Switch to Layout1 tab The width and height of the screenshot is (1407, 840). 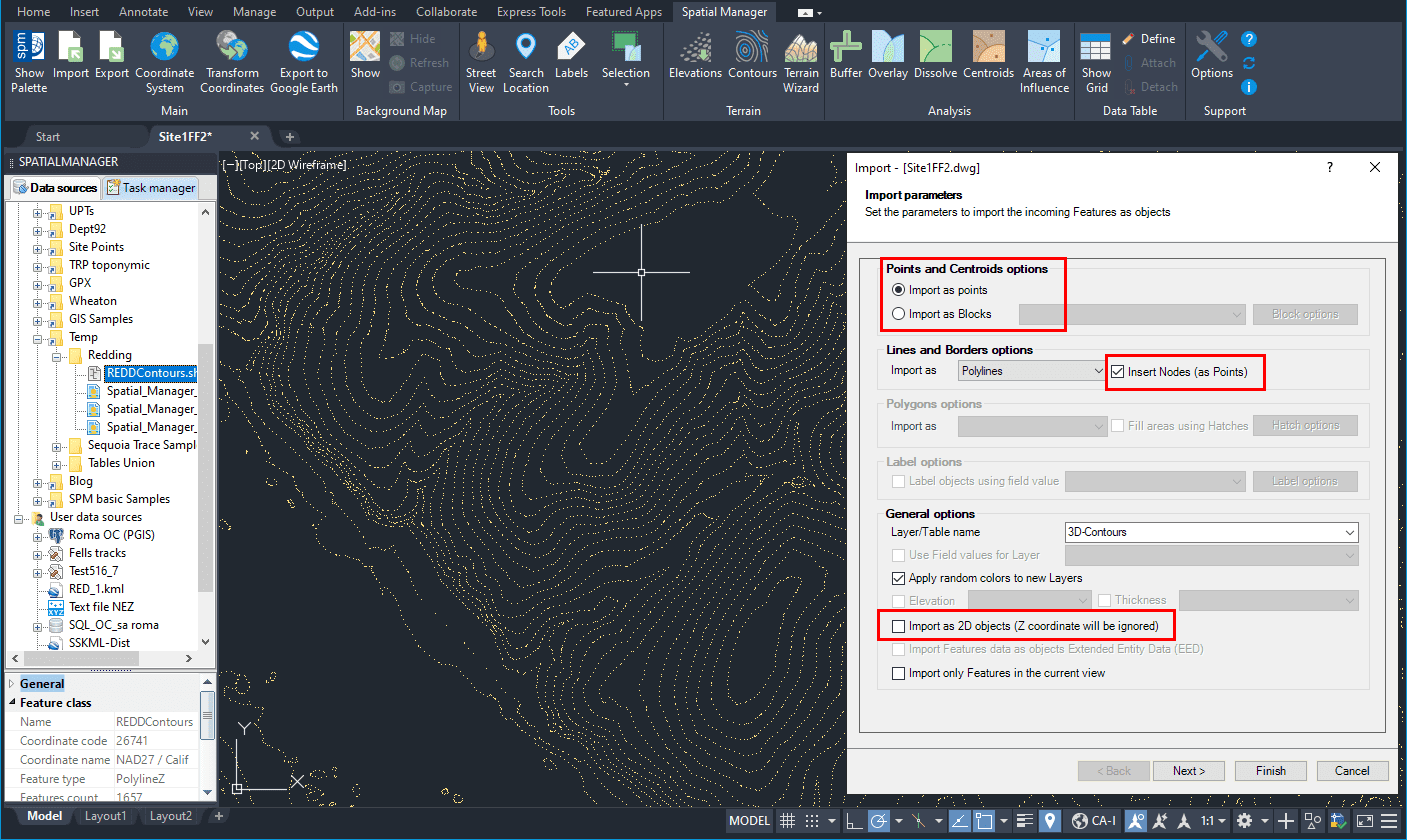(x=105, y=816)
